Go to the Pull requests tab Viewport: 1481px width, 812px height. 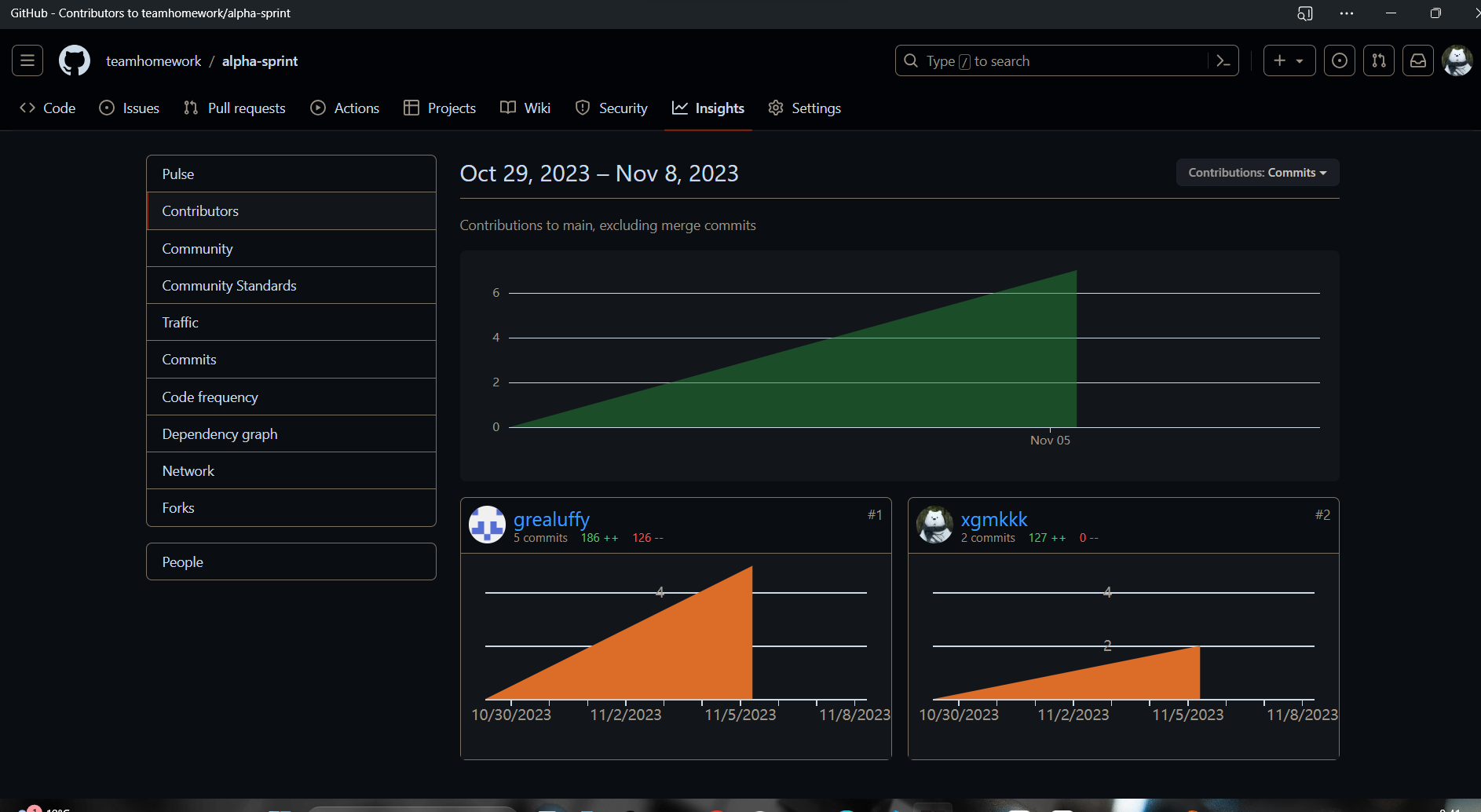pyautogui.click(x=235, y=108)
